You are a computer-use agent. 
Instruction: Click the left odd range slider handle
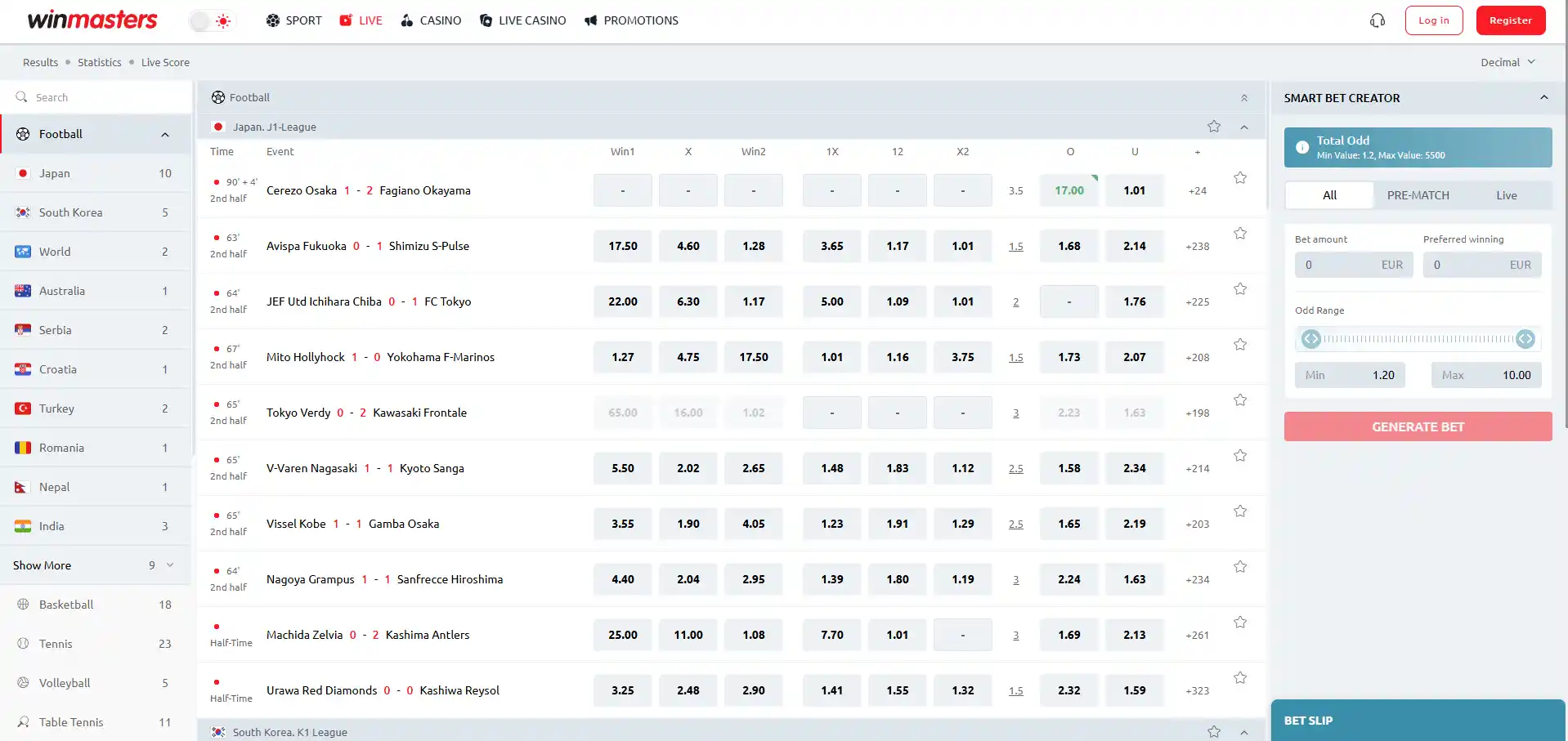[x=1311, y=339]
